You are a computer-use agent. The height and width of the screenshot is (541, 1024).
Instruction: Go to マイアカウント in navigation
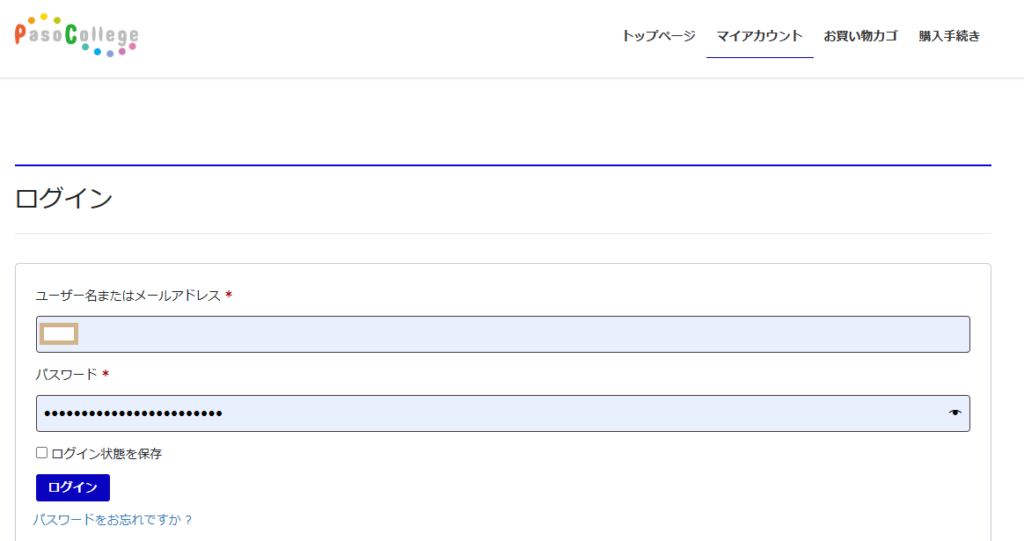(x=759, y=36)
